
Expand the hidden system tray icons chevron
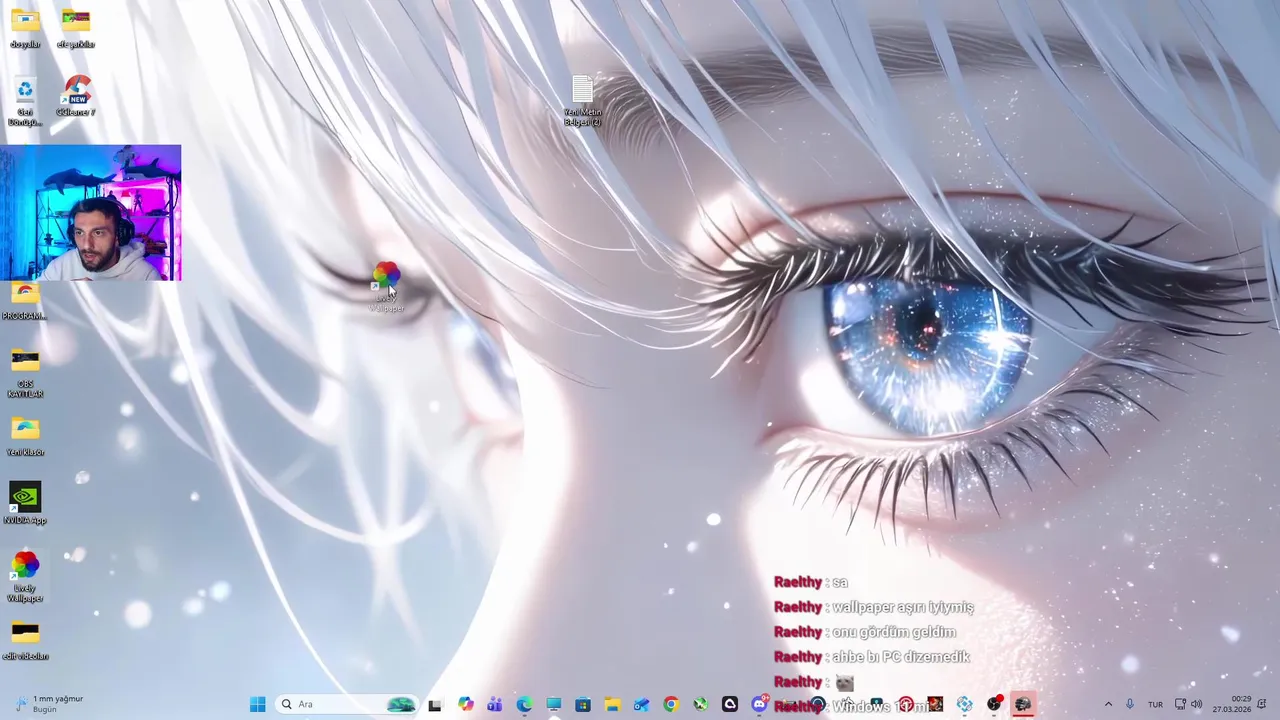[1108, 704]
